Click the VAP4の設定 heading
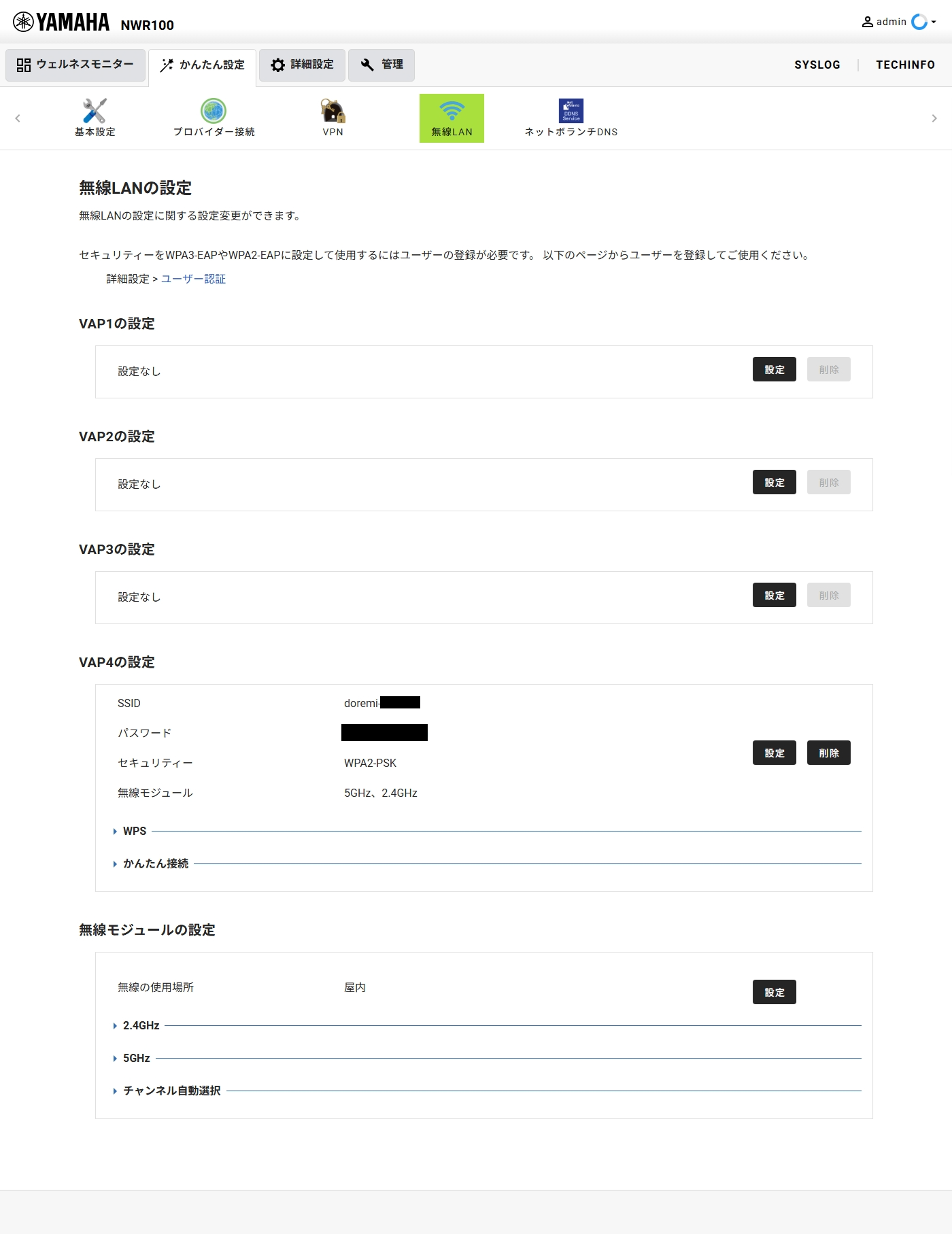This screenshot has width=952, height=1234. [117, 662]
